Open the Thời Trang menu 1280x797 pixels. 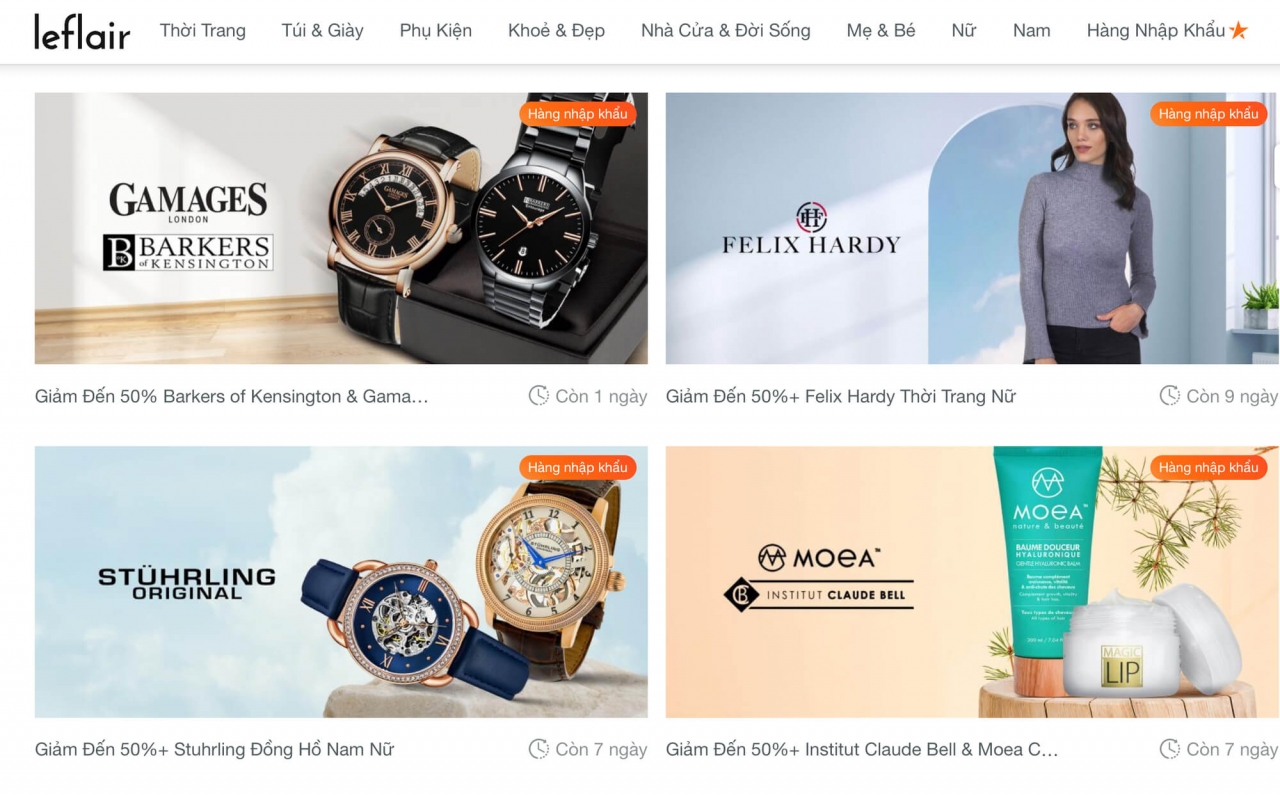pos(203,31)
